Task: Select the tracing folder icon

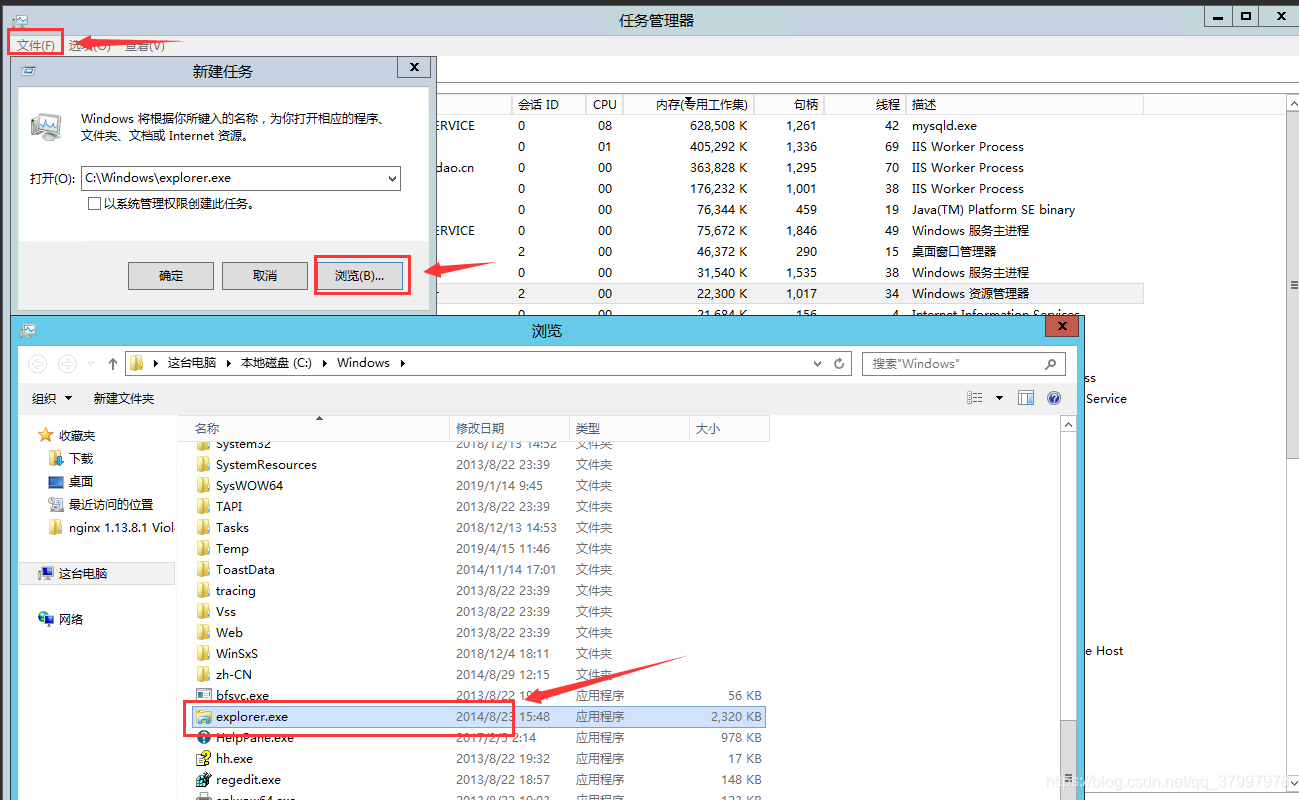Action: click(204, 591)
